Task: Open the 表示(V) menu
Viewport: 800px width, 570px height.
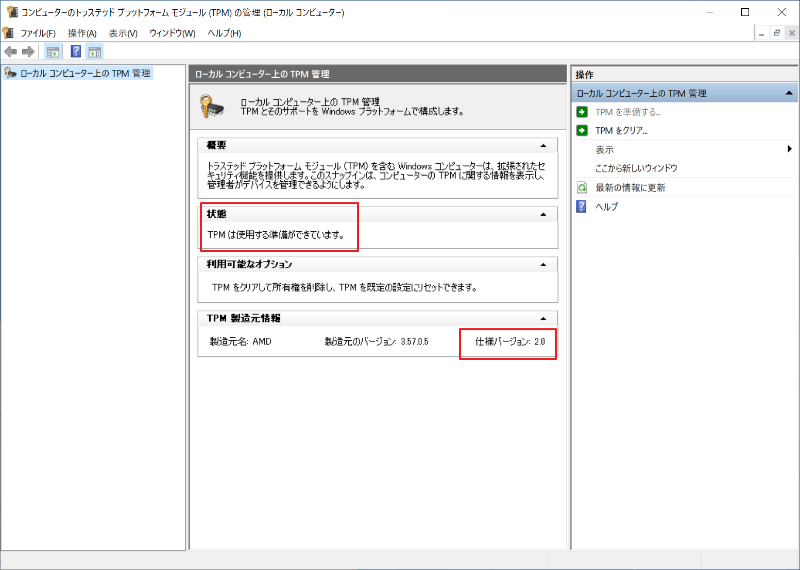Action: click(123, 33)
